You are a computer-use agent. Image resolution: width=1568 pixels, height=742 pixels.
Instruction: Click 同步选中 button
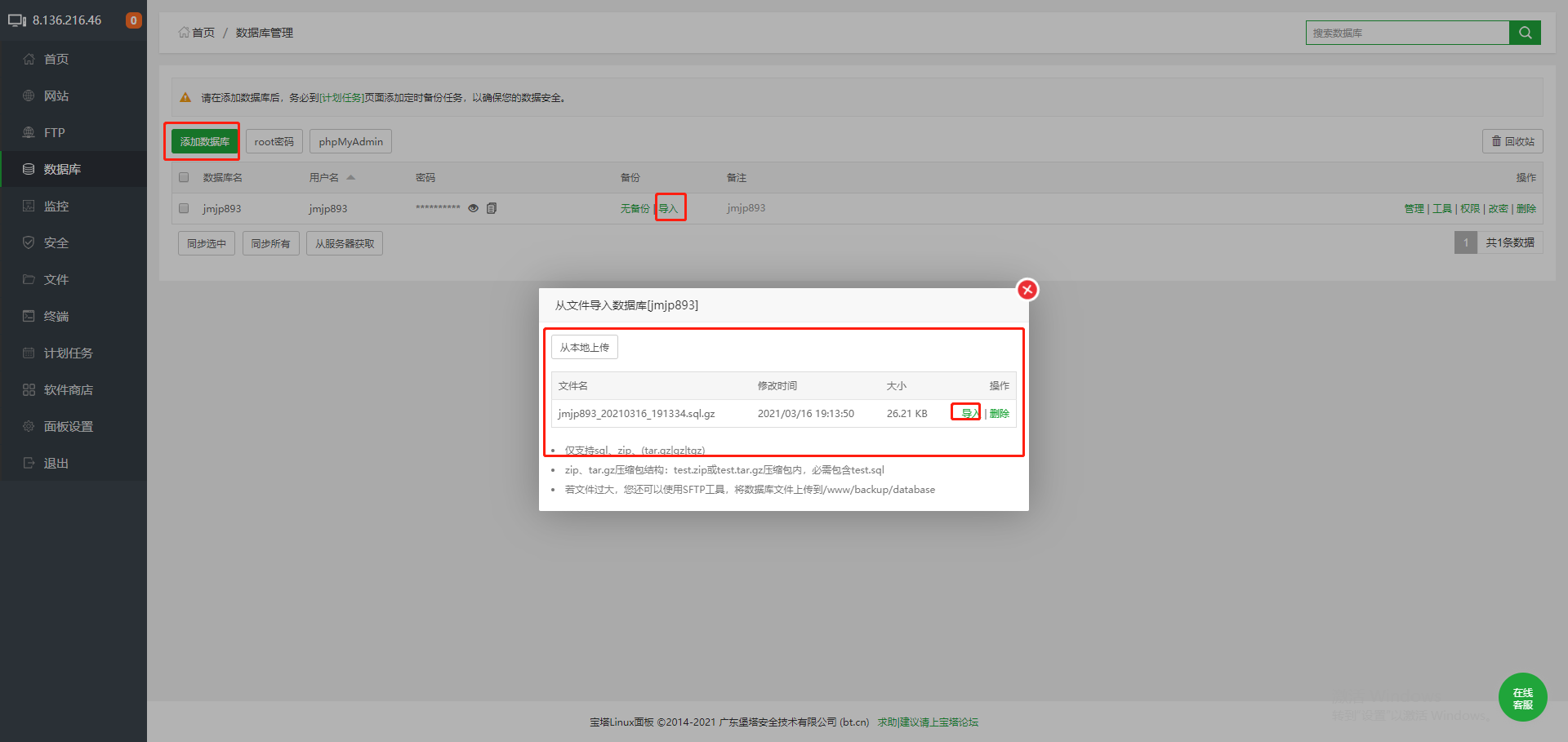point(207,243)
